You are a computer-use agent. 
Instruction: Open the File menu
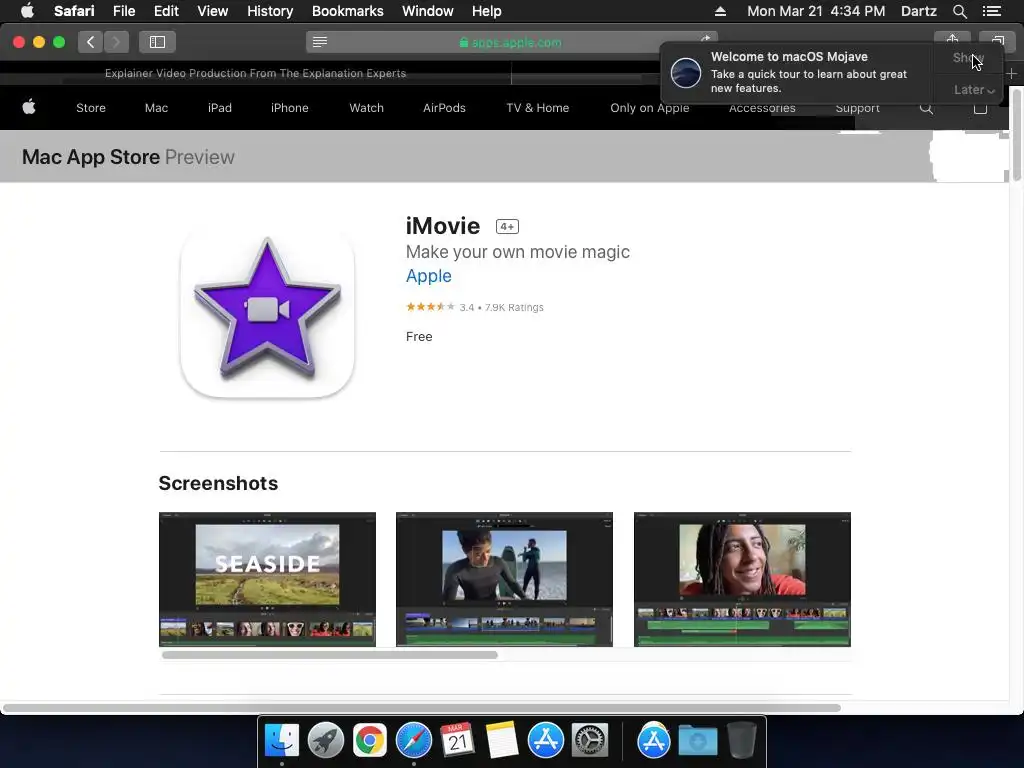123,11
